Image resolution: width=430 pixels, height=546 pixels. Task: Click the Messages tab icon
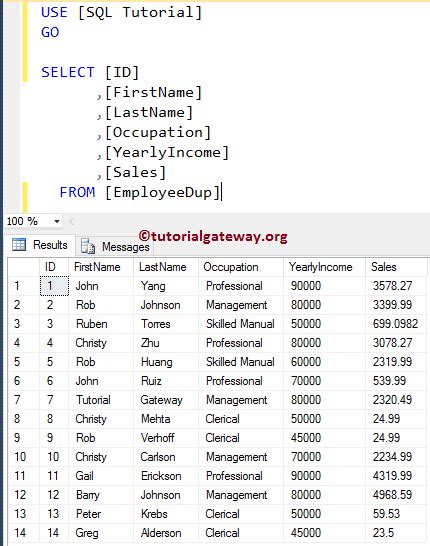(x=88, y=246)
